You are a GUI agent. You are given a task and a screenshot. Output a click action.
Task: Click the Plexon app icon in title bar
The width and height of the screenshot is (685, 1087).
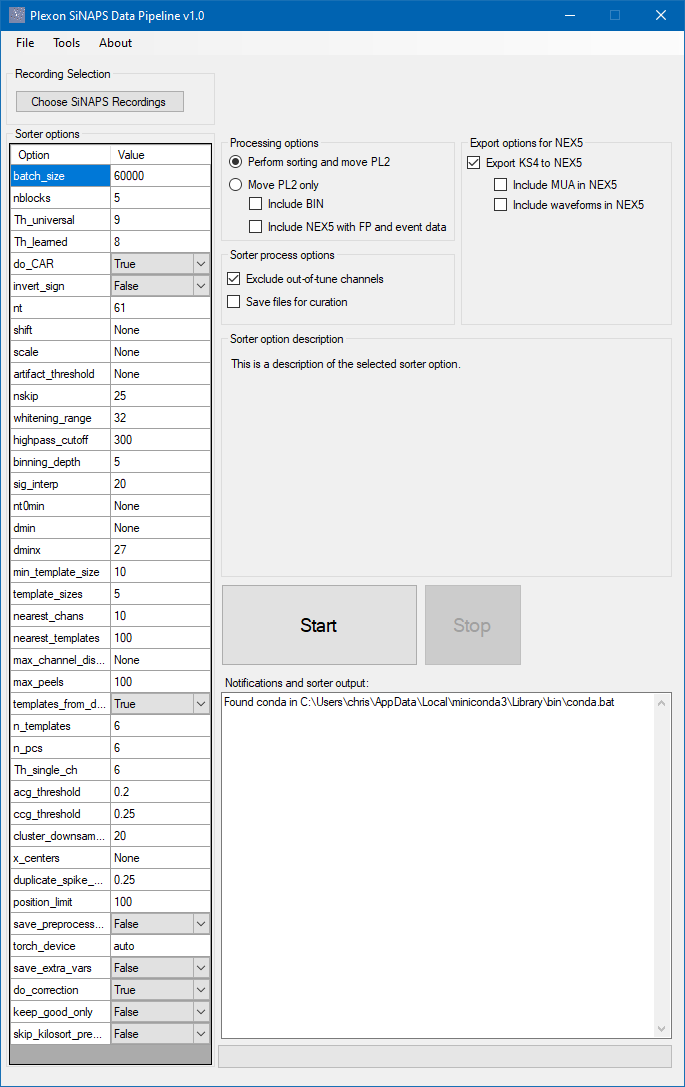pyautogui.click(x=17, y=15)
